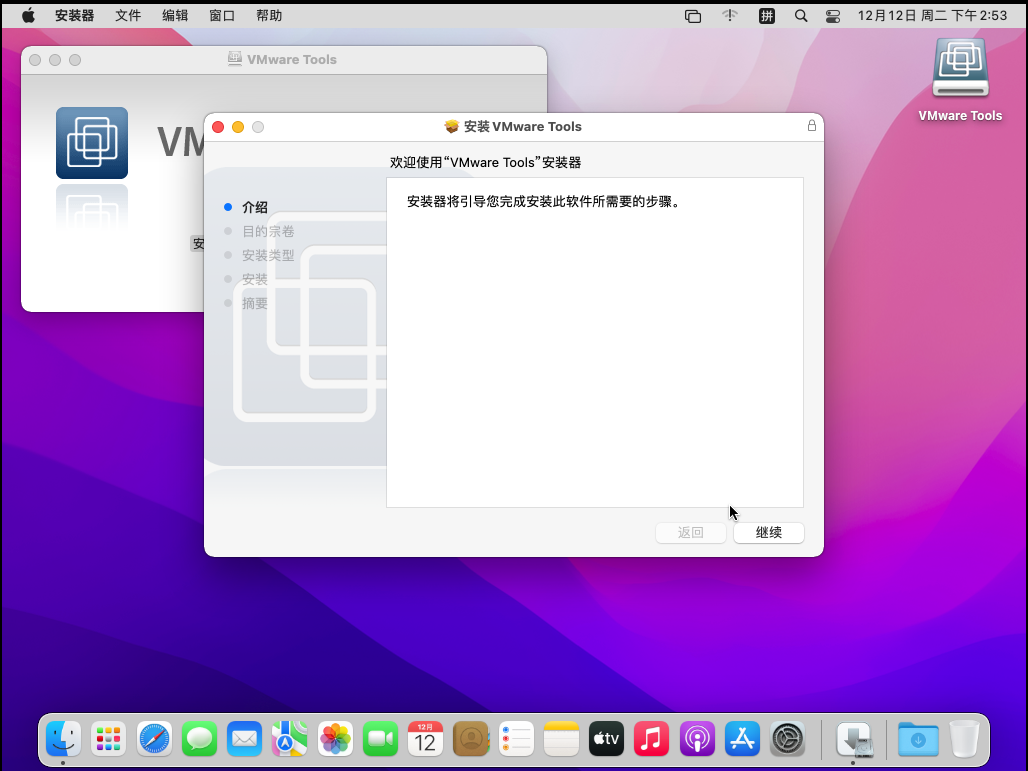Open Launchpad from the Dock

(108, 738)
